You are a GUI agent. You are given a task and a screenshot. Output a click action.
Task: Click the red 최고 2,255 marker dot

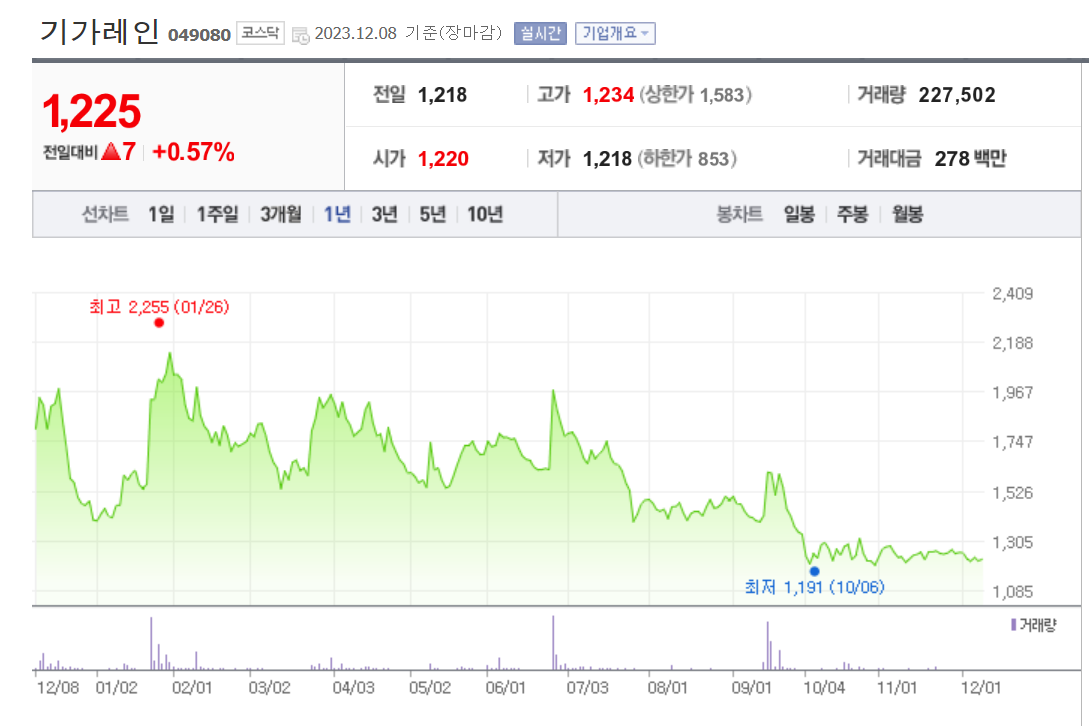[x=159, y=322]
